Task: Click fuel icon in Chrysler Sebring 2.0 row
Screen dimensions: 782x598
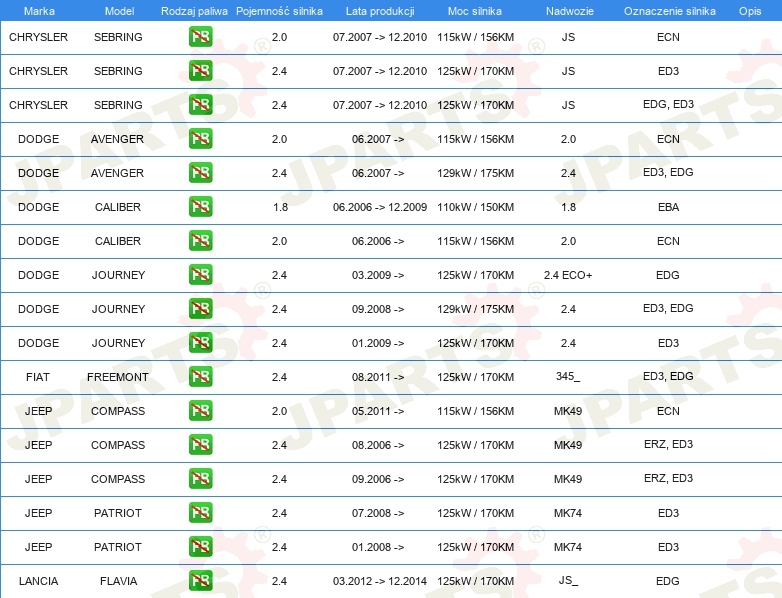Action: click(200, 37)
